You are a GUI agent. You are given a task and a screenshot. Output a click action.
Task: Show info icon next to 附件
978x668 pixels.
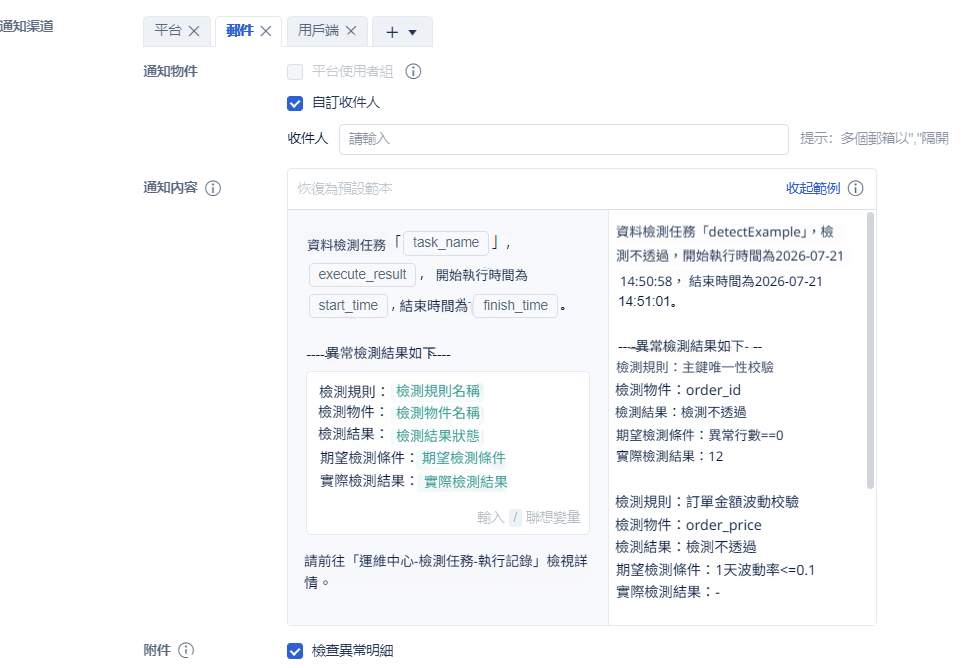click(x=186, y=651)
